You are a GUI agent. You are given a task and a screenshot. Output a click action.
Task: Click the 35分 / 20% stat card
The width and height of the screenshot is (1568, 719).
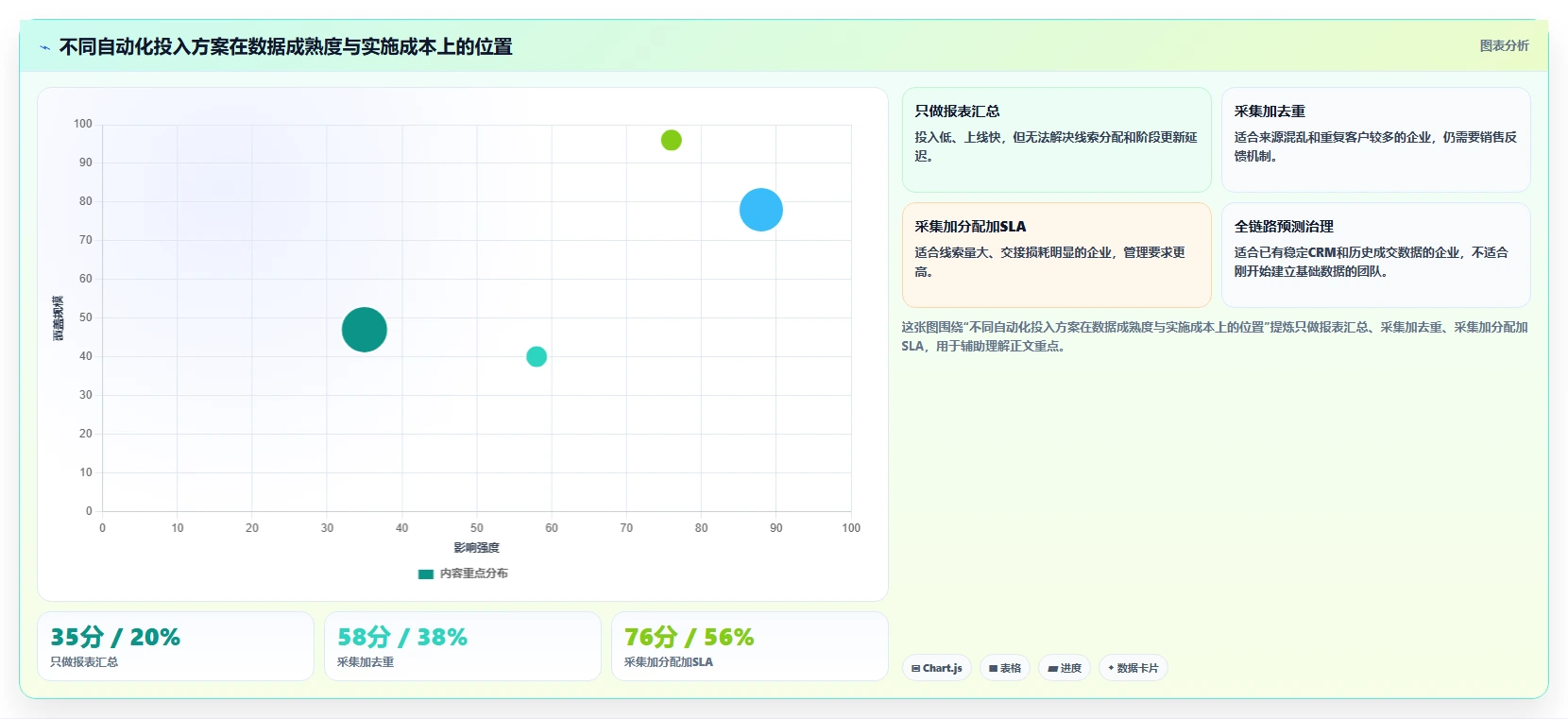pyautogui.click(x=176, y=646)
